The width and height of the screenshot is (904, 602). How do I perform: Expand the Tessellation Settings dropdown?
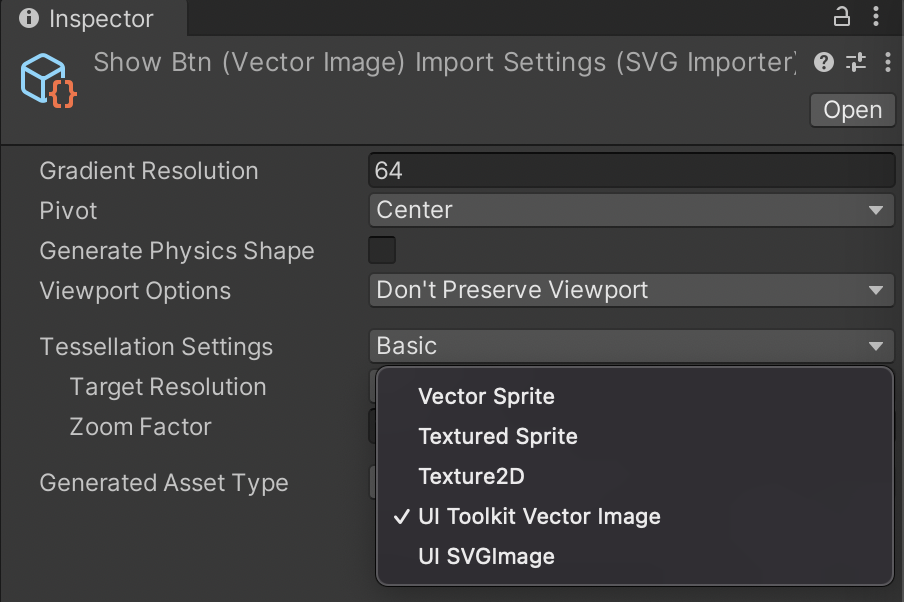coord(630,346)
